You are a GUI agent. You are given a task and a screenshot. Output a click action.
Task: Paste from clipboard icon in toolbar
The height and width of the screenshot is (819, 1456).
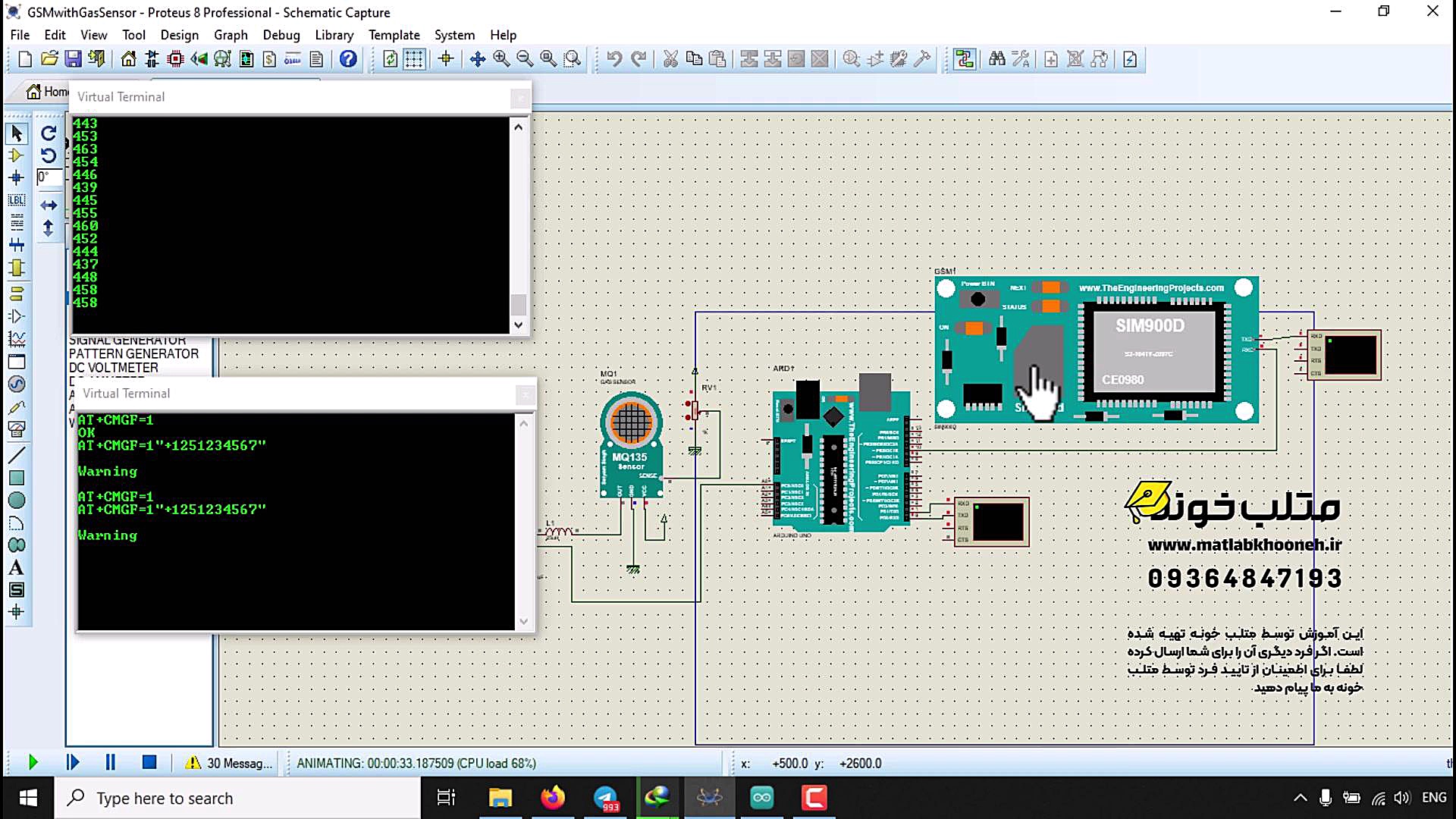(x=717, y=59)
